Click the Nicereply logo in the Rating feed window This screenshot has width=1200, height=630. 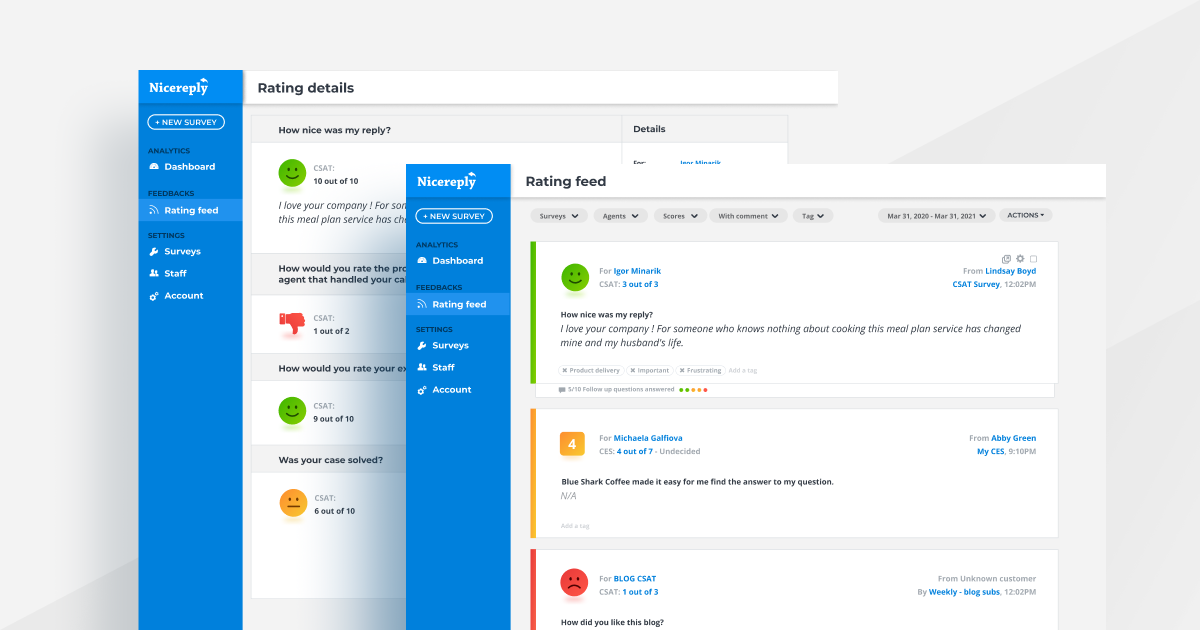tap(447, 181)
